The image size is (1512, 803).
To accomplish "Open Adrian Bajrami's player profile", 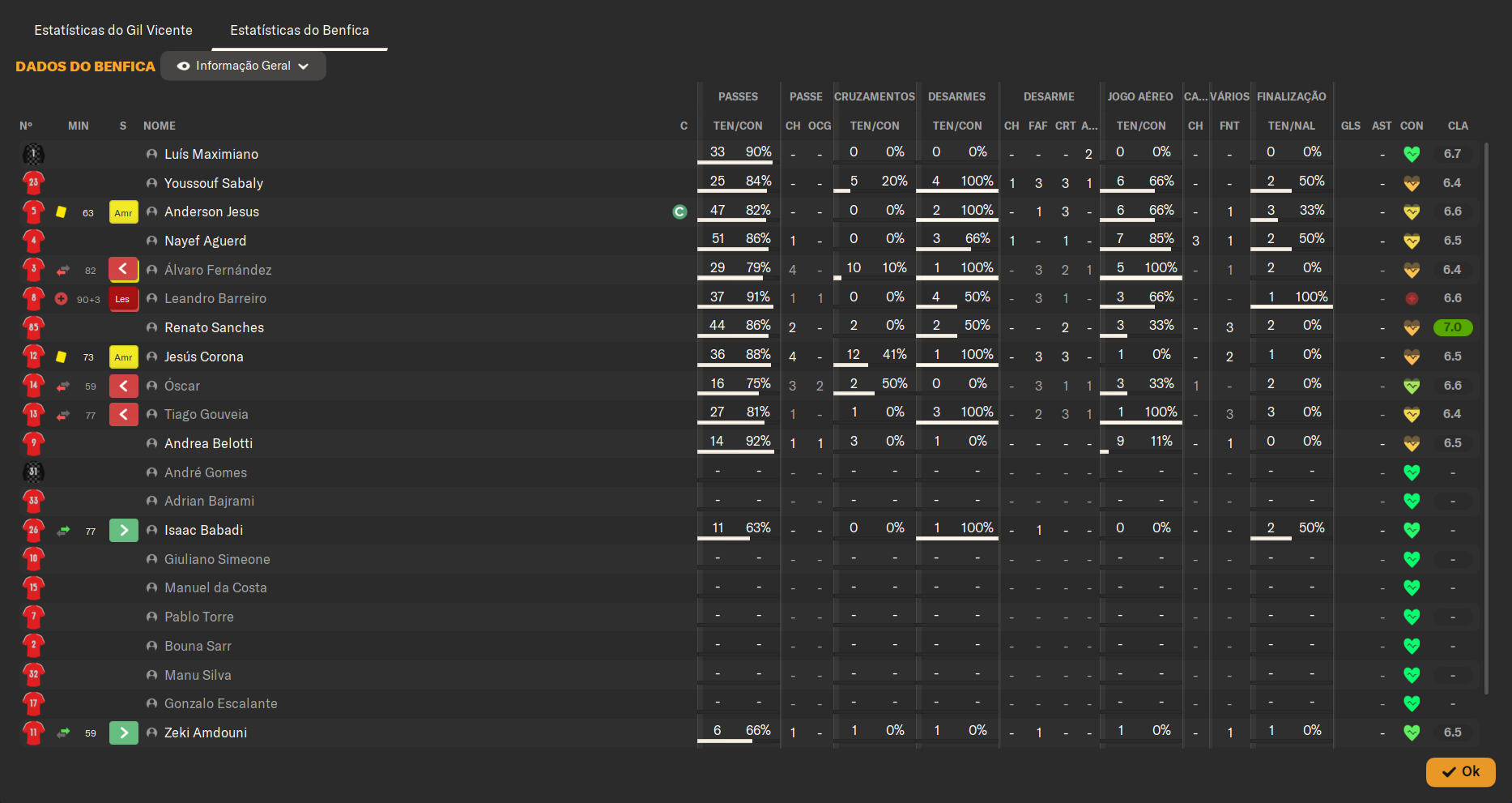I will coord(209,502).
